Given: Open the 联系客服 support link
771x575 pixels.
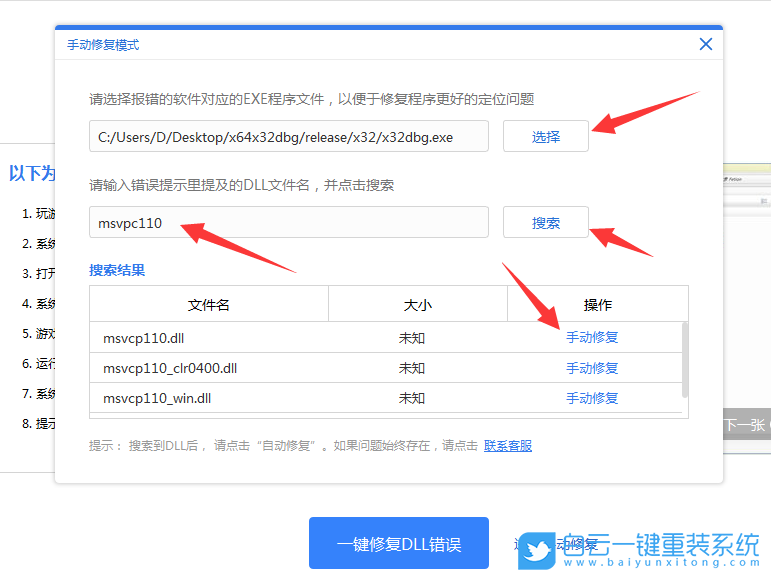Looking at the screenshot, I should click(x=508, y=446).
